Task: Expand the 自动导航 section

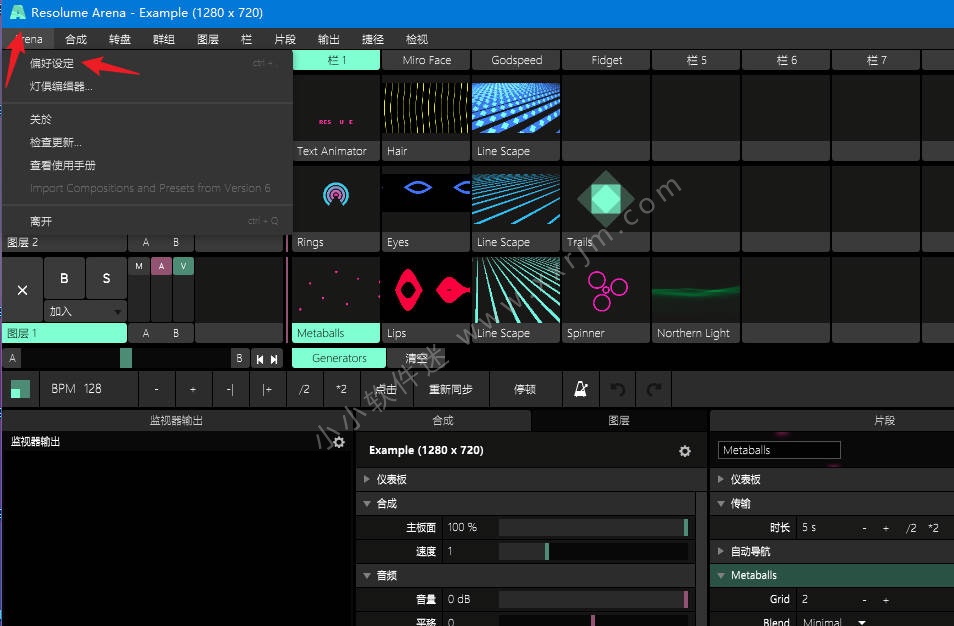Action: pos(721,552)
